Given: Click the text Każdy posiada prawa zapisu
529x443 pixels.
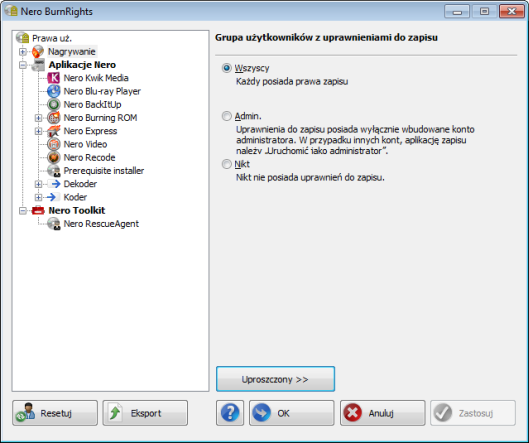Looking at the screenshot, I should [292, 82].
